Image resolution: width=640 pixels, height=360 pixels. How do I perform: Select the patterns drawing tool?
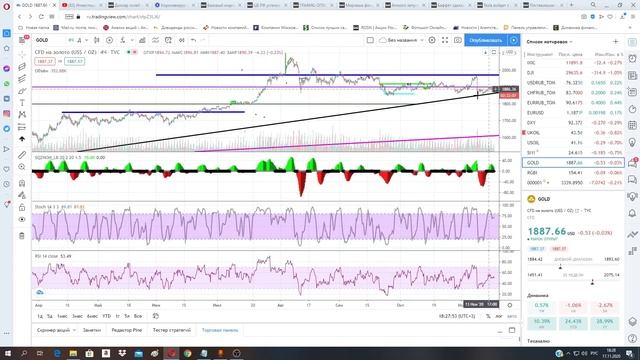click(x=22, y=115)
